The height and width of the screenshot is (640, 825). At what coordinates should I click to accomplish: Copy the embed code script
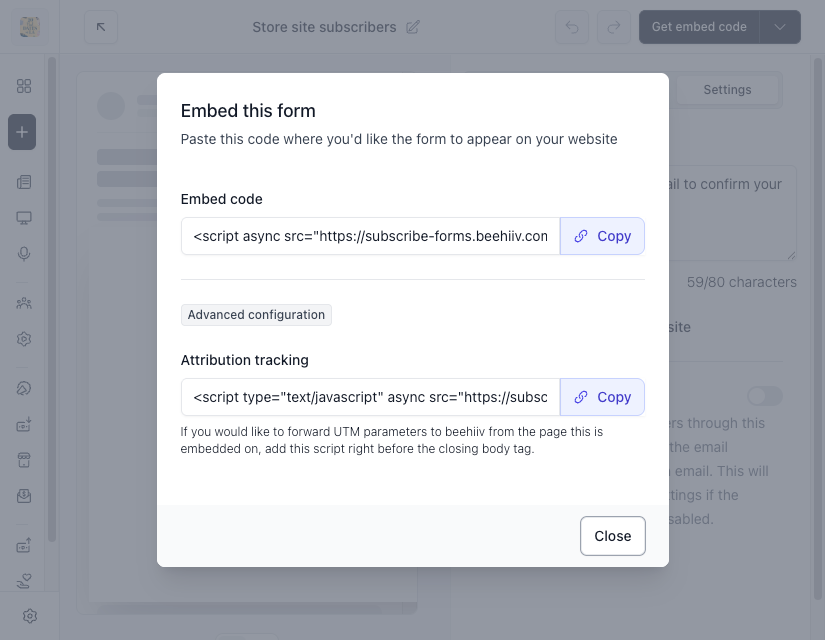(602, 236)
